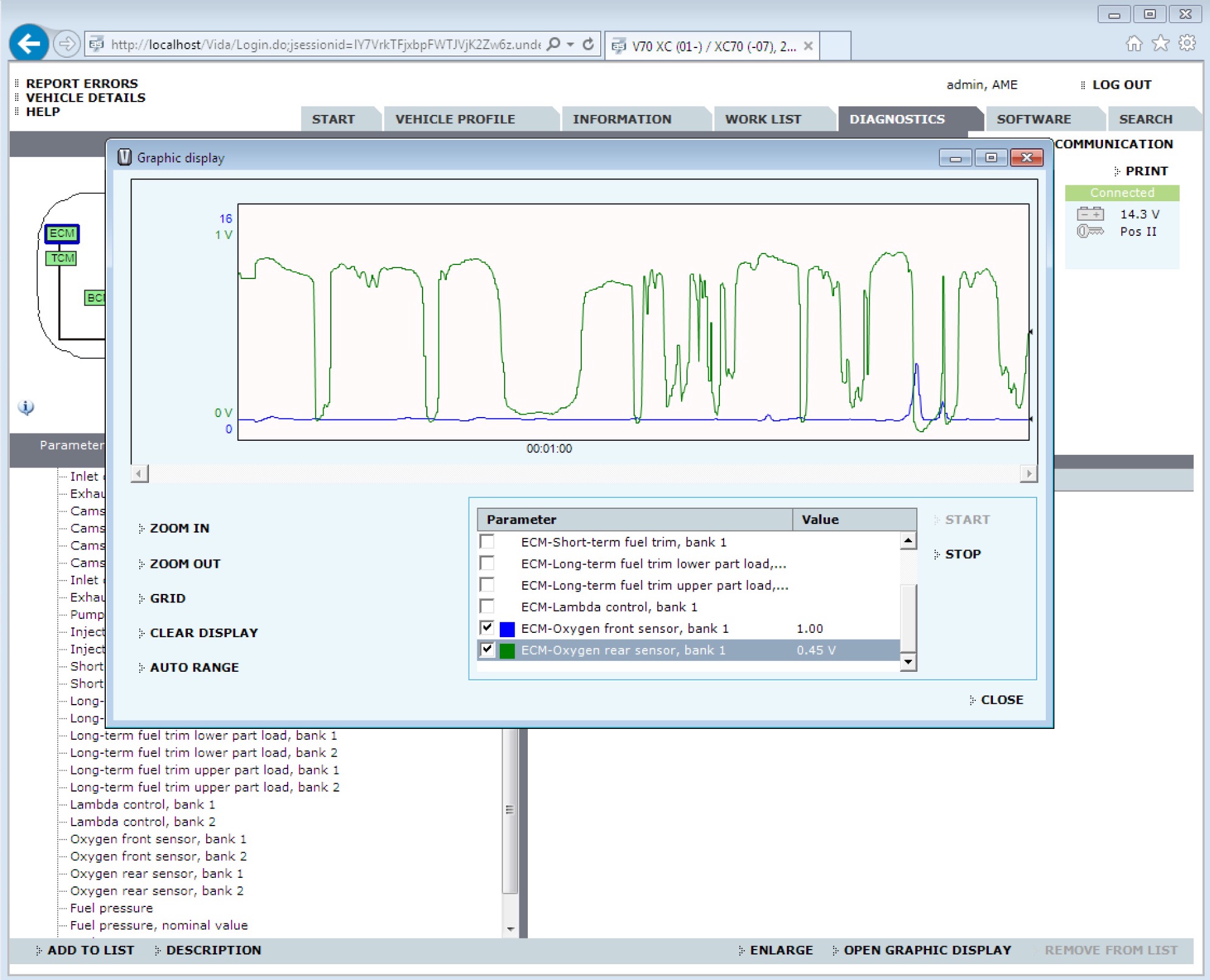1210x980 pixels.
Task: Click the ECM node in network diagram
Action: tap(61, 233)
